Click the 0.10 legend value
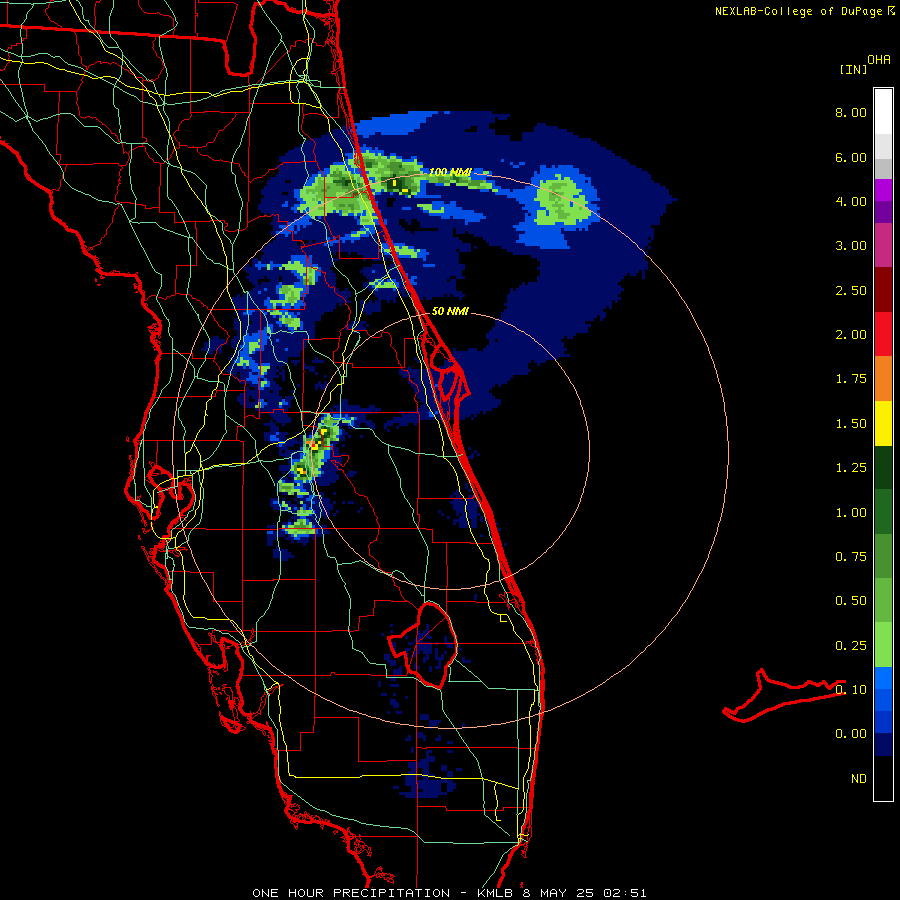 [x=851, y=690]
